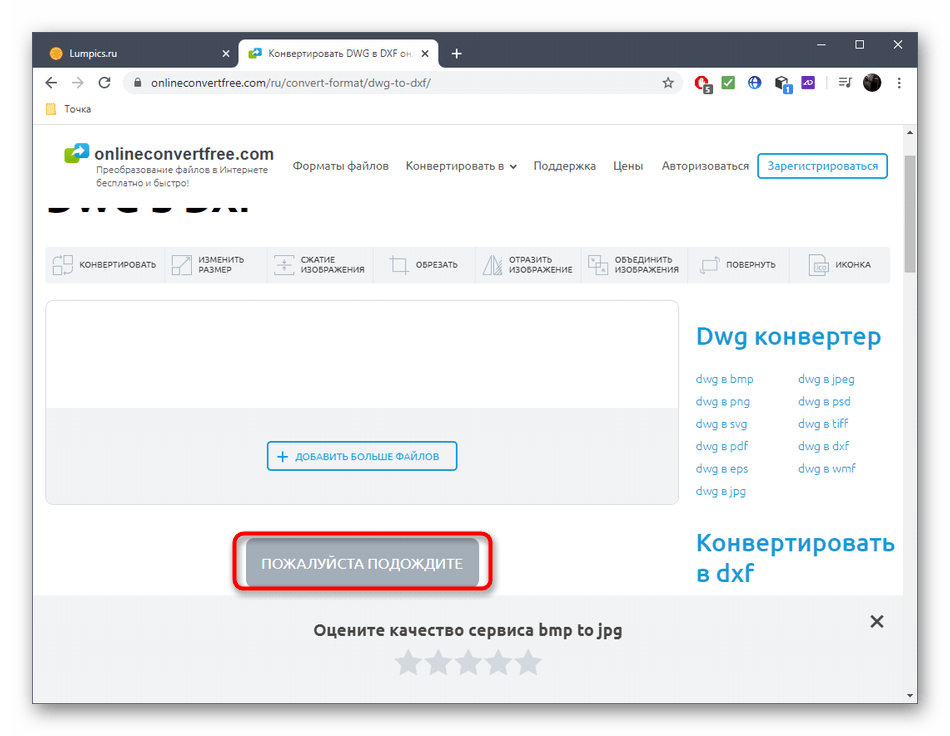Click the Зарегистрироваться button
Viewport: 950px width, 736px height.
click(x=822, y=166)
